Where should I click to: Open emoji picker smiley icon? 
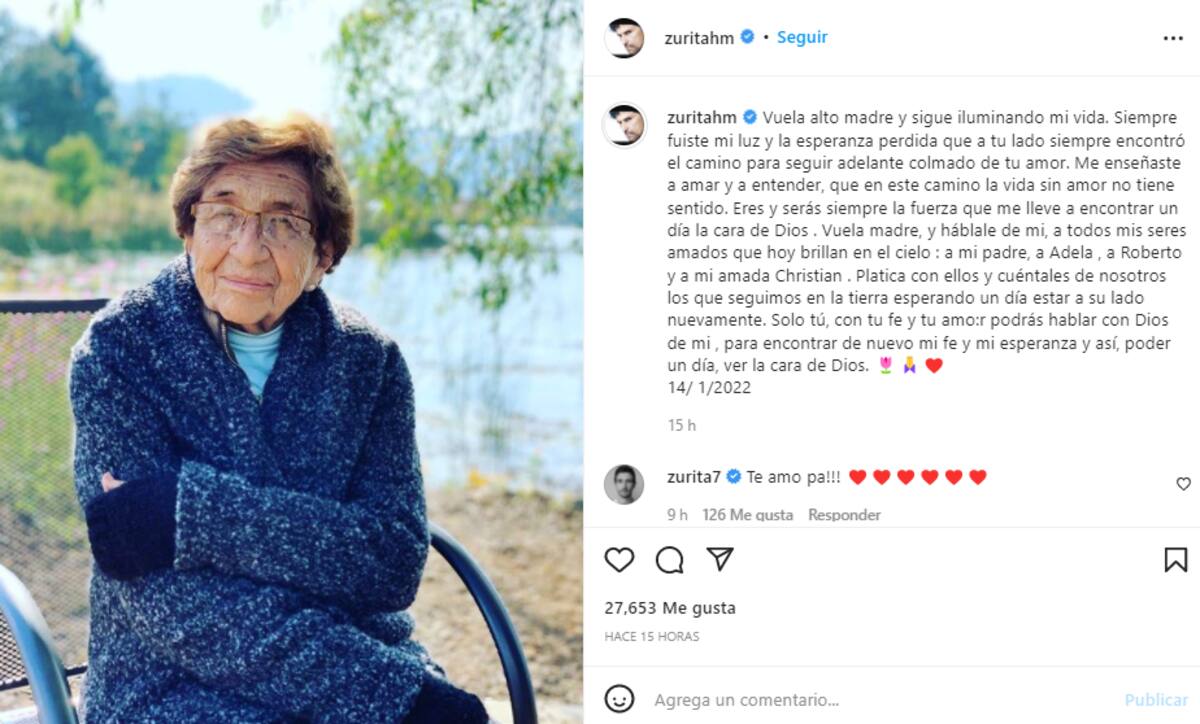(x=620, y=699)
